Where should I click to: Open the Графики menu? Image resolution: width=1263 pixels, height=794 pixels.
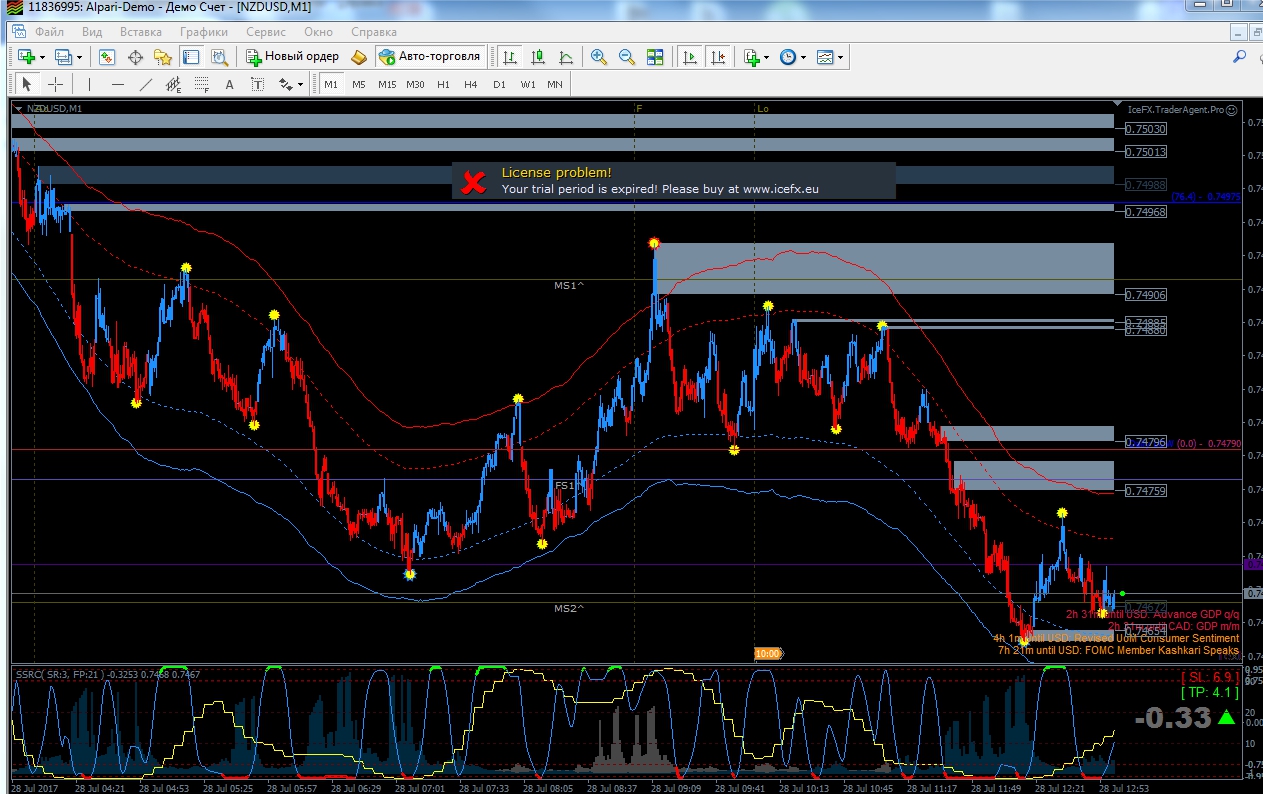[x=204, y=31]
